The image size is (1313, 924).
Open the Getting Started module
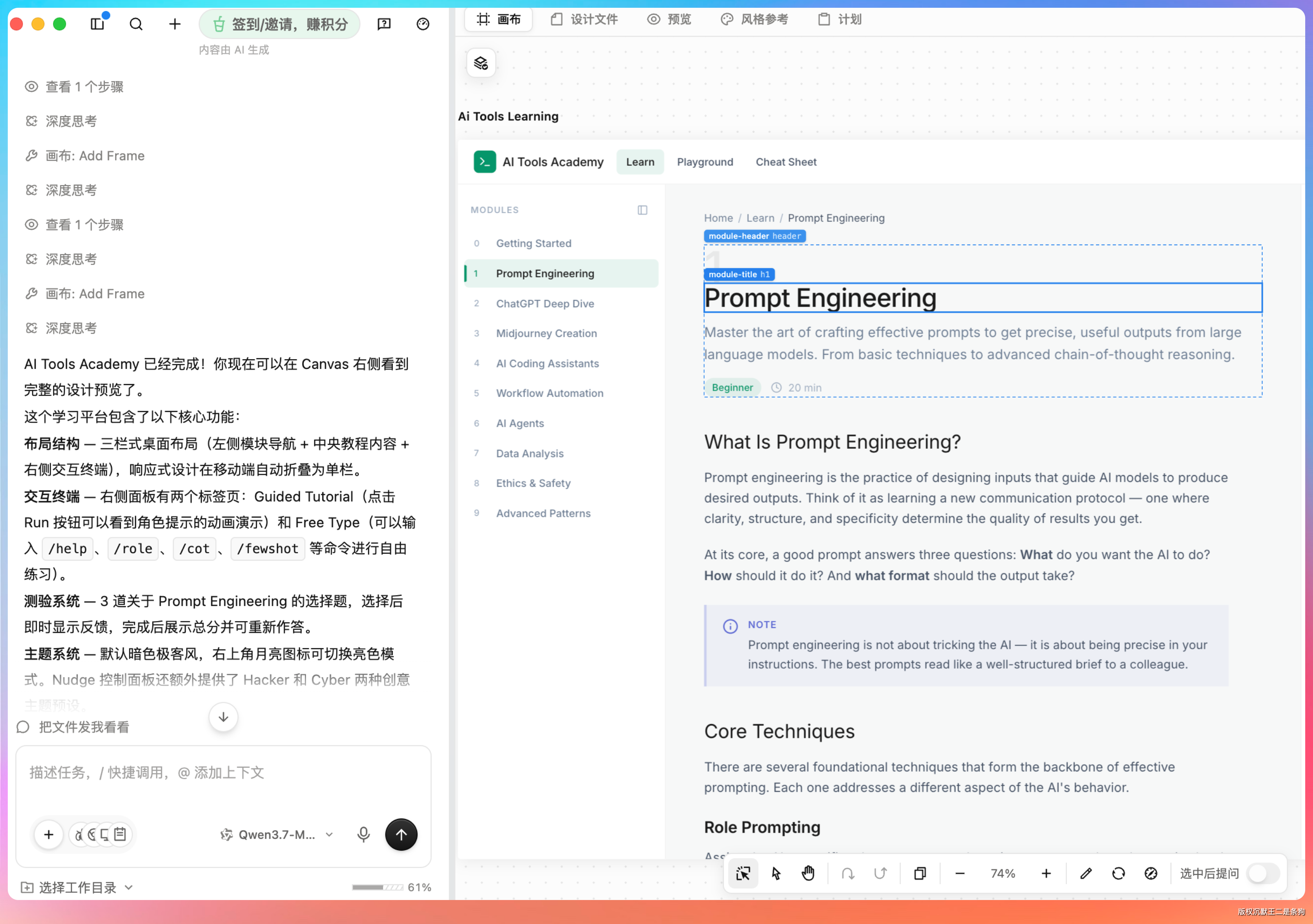(561, 243)
